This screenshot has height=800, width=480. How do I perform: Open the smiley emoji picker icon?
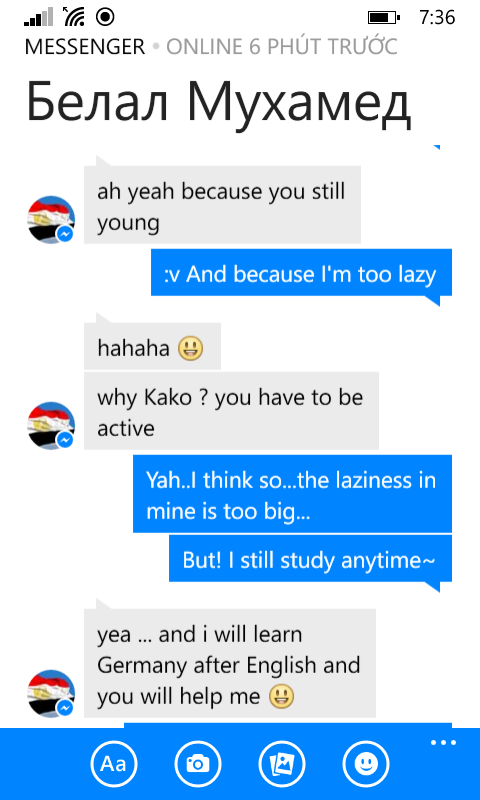tap(366, 764)
